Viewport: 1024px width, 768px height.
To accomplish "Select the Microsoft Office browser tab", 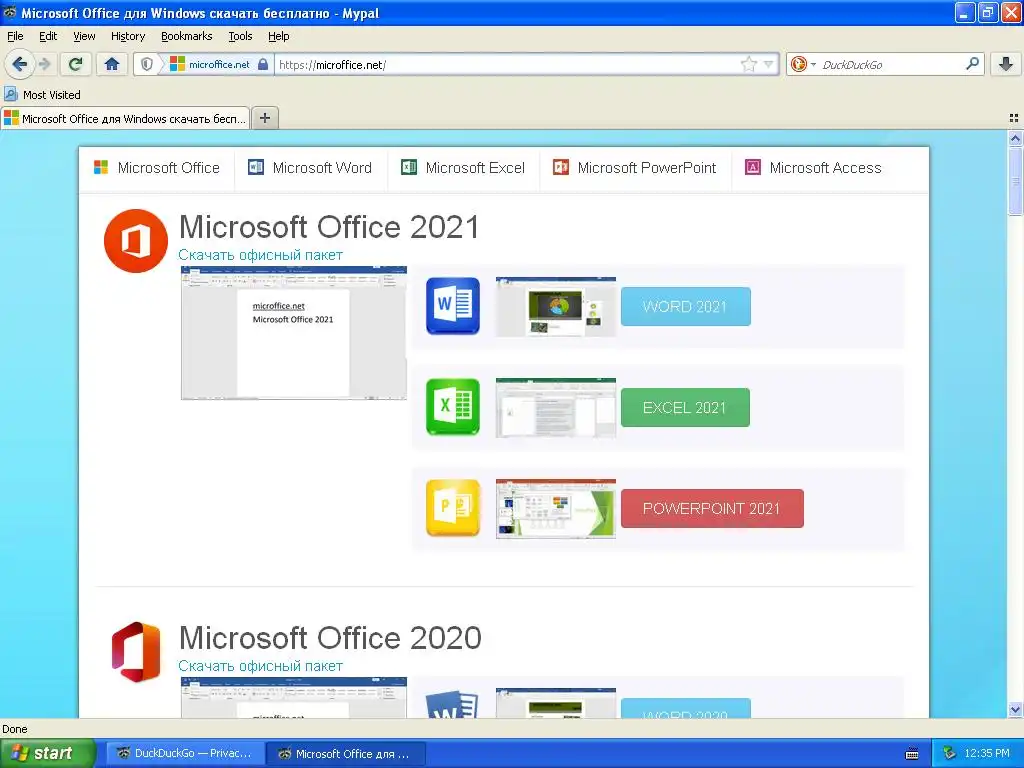I will [x=125, y=118].
